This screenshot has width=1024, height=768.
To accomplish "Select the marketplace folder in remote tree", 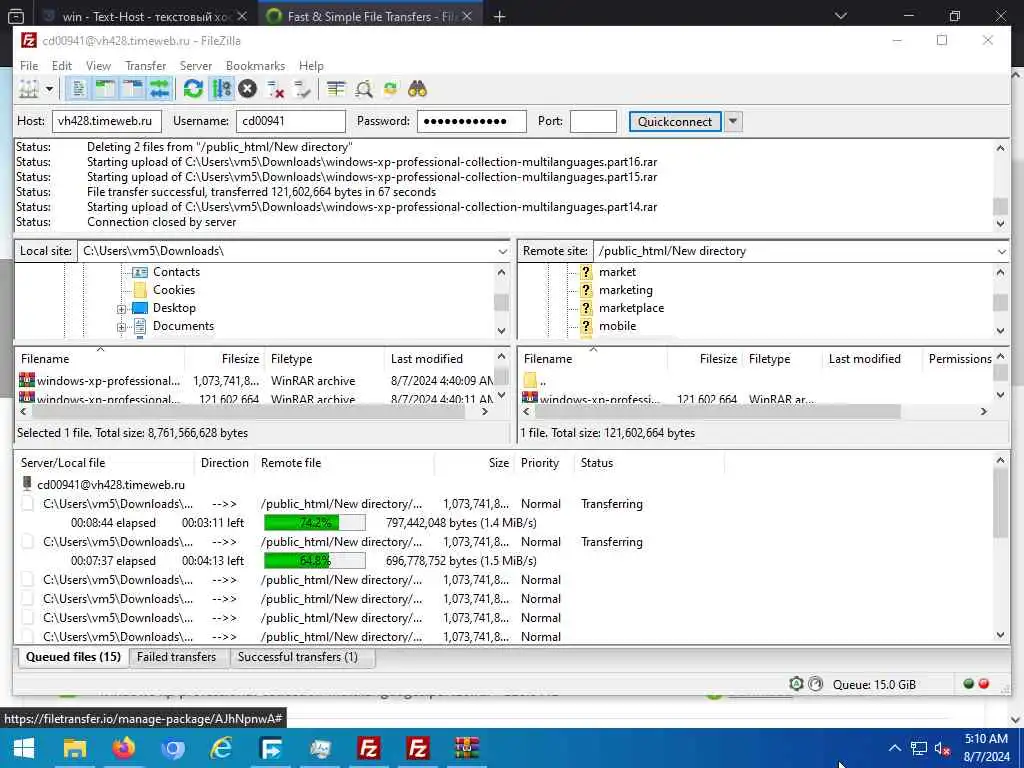I will (631, 308).
